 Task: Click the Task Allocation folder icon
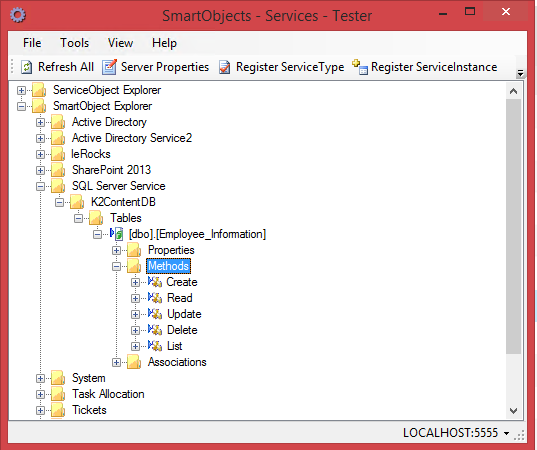58,394
